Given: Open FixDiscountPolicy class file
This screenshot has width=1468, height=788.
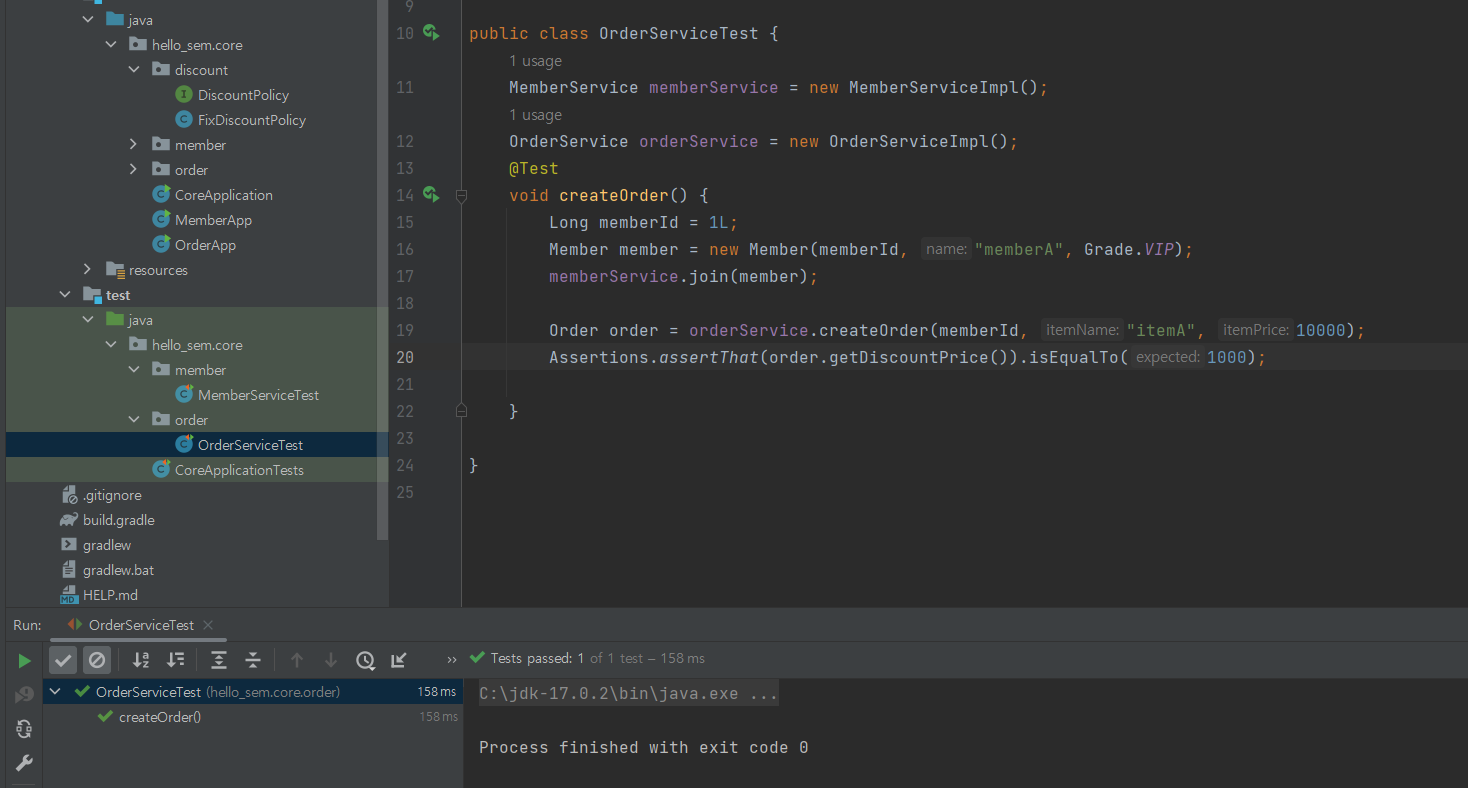Looking at the screenshot, I should [252, 120].
